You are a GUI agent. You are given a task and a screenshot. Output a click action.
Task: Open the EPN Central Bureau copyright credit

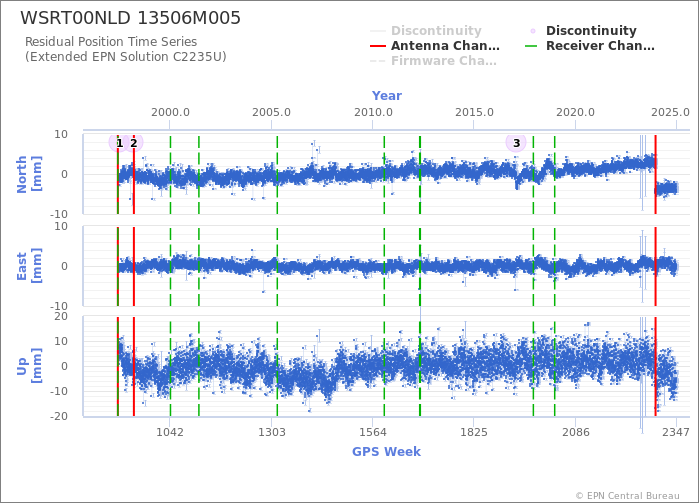tap(628, 496)
